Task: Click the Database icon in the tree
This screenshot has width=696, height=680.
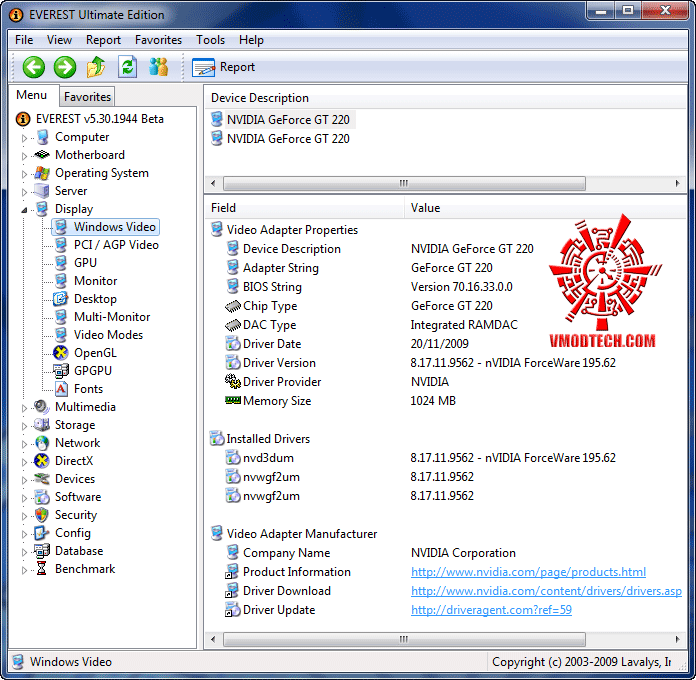Action: click(x=42, y=551)
